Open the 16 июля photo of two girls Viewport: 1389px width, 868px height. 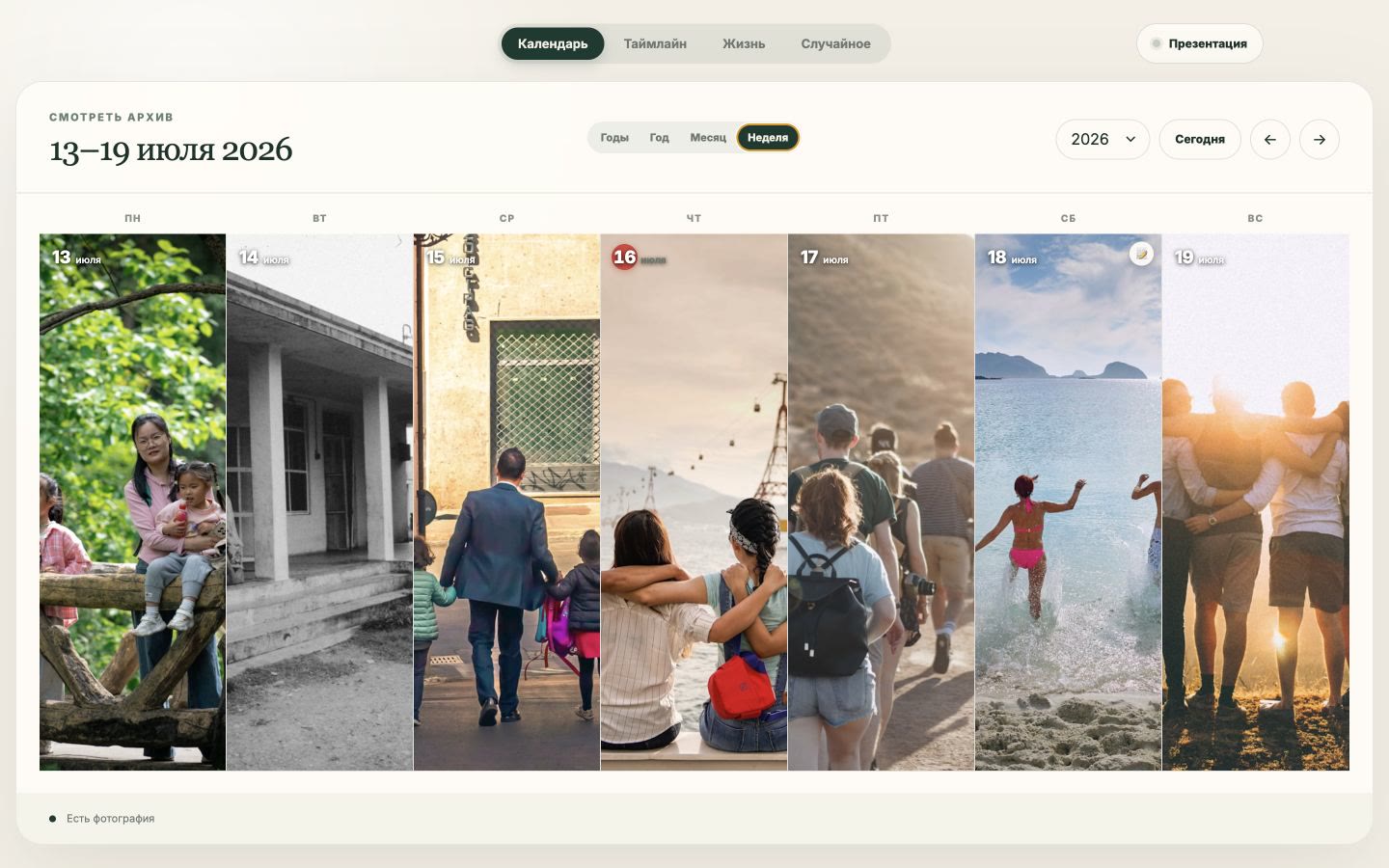pos(694,502)
